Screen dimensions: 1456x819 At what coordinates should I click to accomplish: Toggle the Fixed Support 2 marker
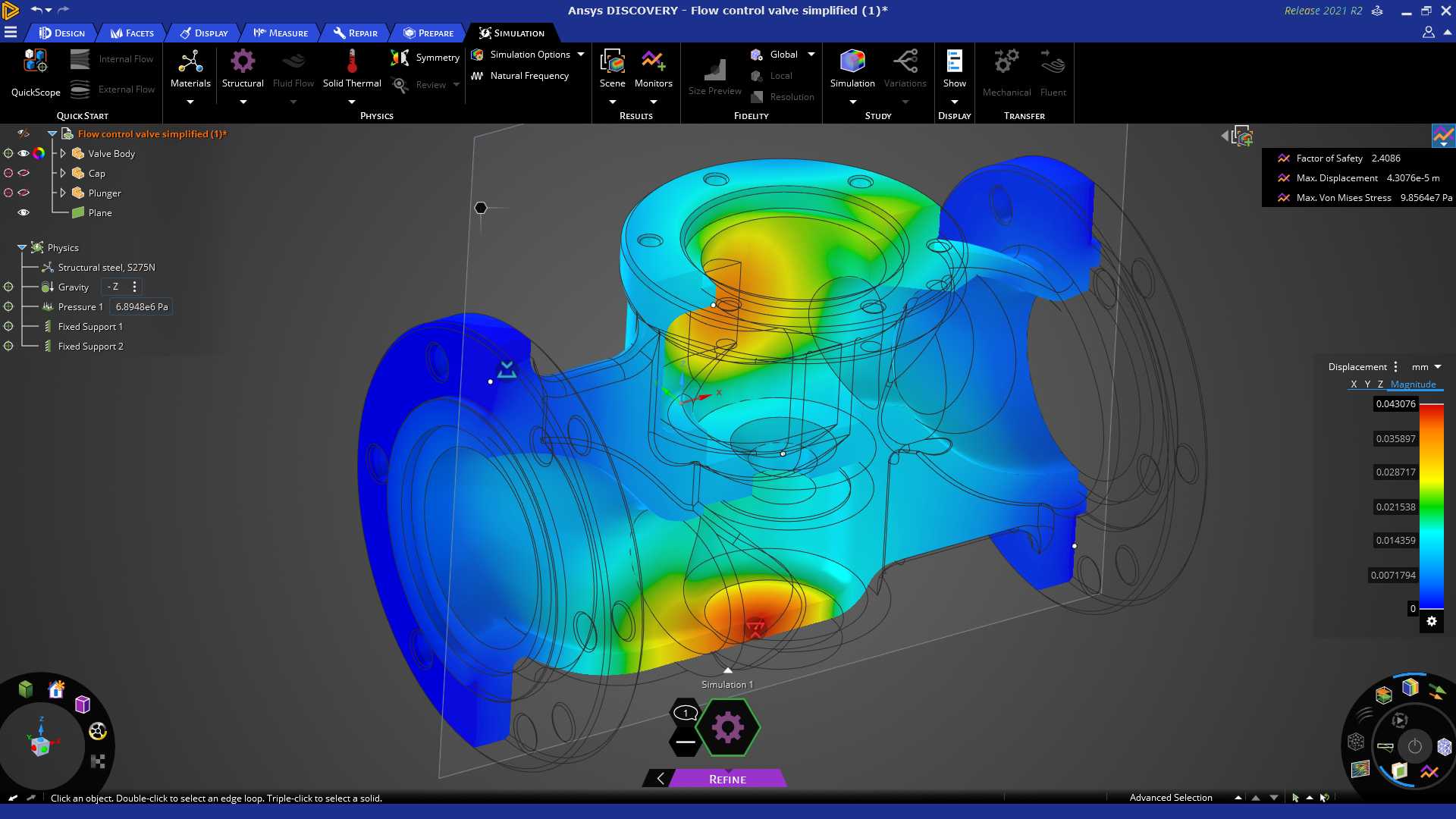click(x=8, y=346)
